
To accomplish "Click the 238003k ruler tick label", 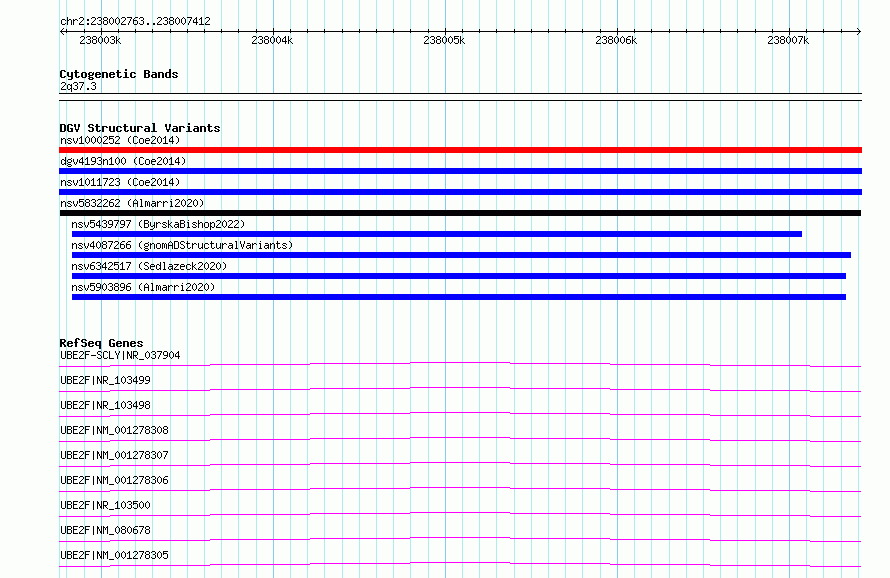I will [100, 40].
